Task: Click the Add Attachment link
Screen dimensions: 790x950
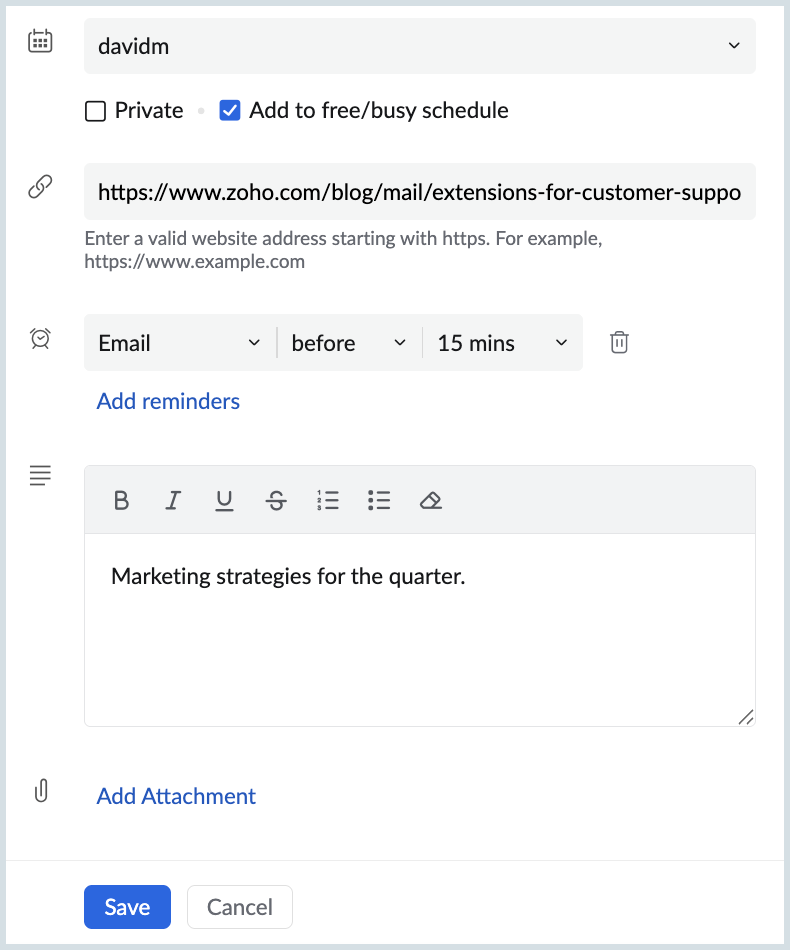Action: coord(176,796)
